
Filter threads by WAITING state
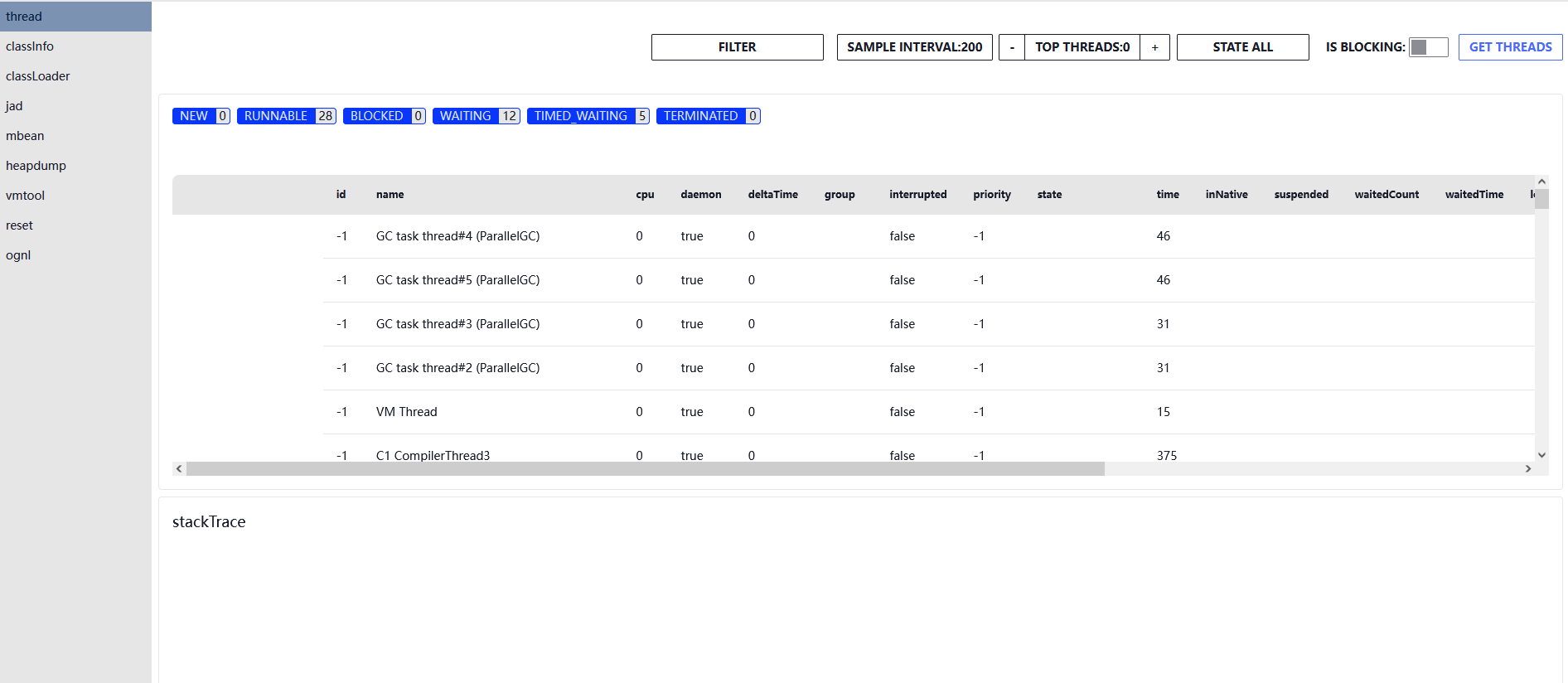click(477, 116)
